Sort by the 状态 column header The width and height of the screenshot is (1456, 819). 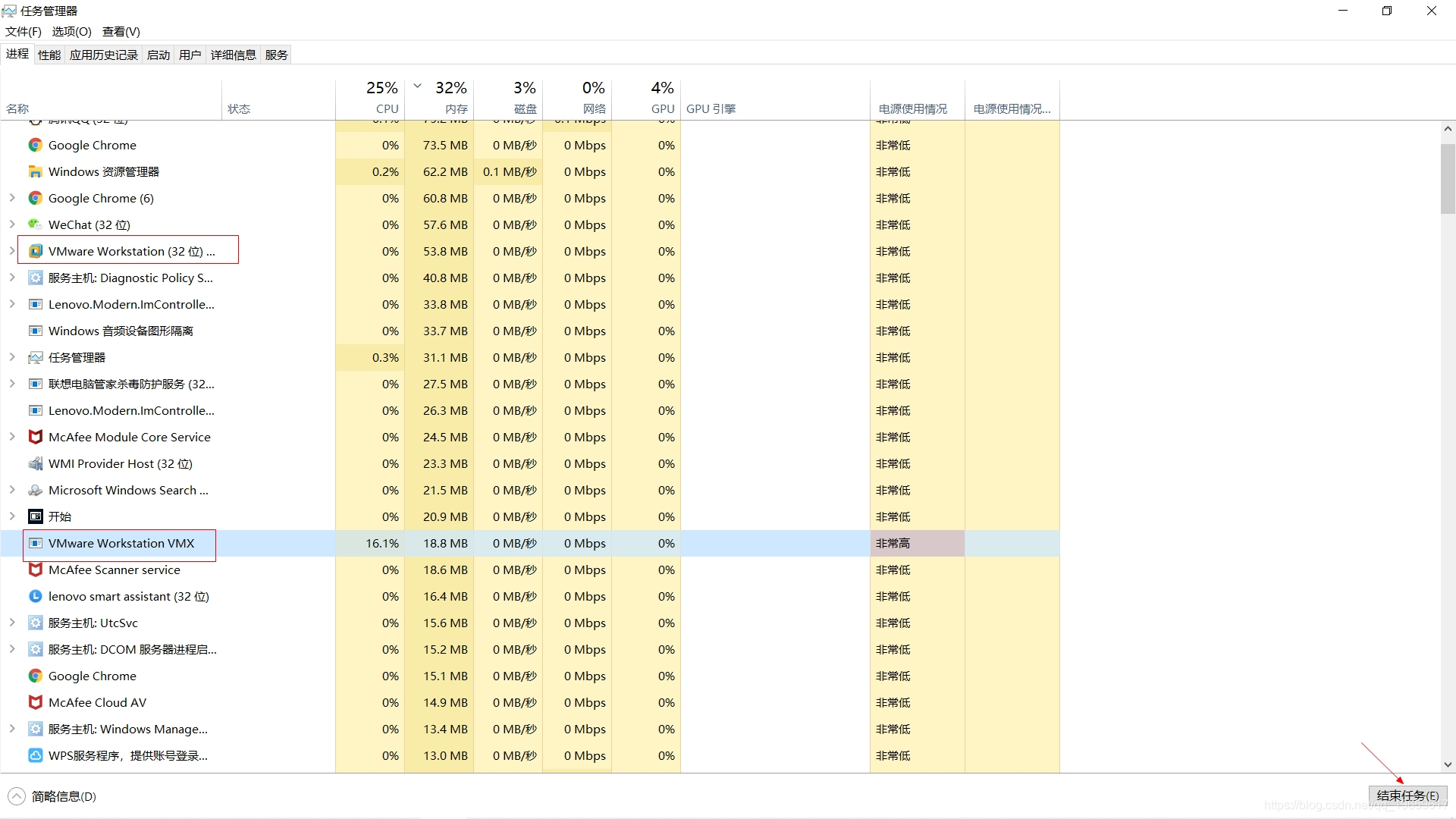(279, 99)
